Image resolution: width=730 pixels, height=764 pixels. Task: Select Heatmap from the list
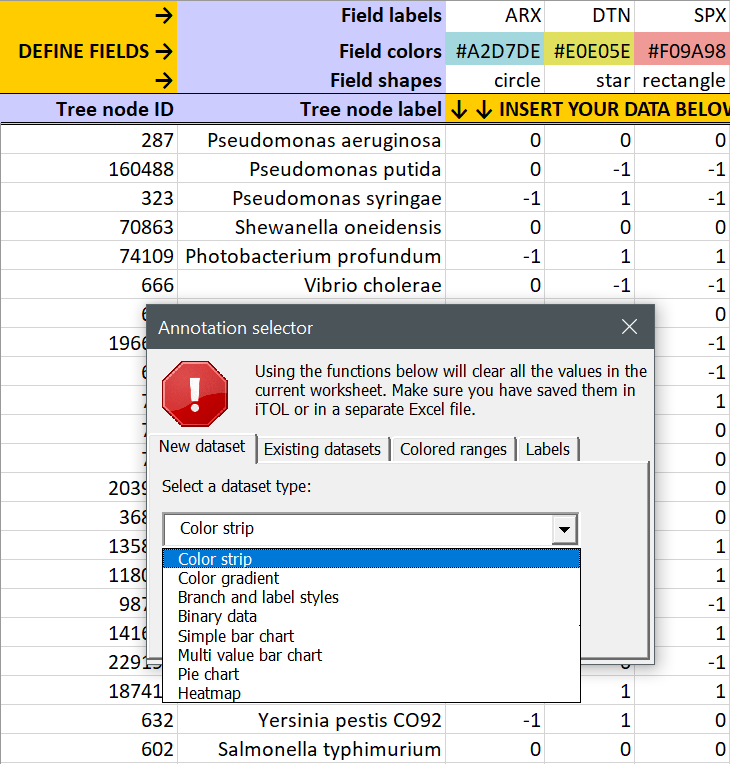pyautogui.click(x=209, y=693)
